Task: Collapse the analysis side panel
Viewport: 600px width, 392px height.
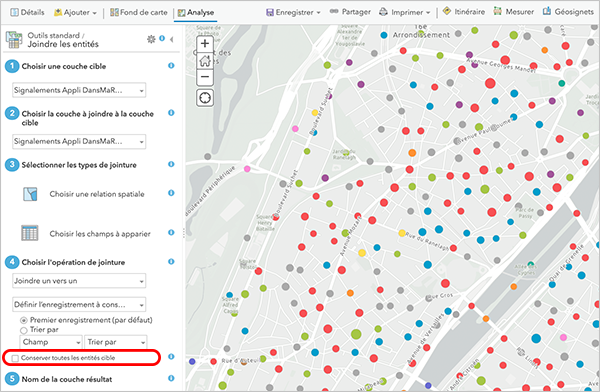Action: (171, 39)
